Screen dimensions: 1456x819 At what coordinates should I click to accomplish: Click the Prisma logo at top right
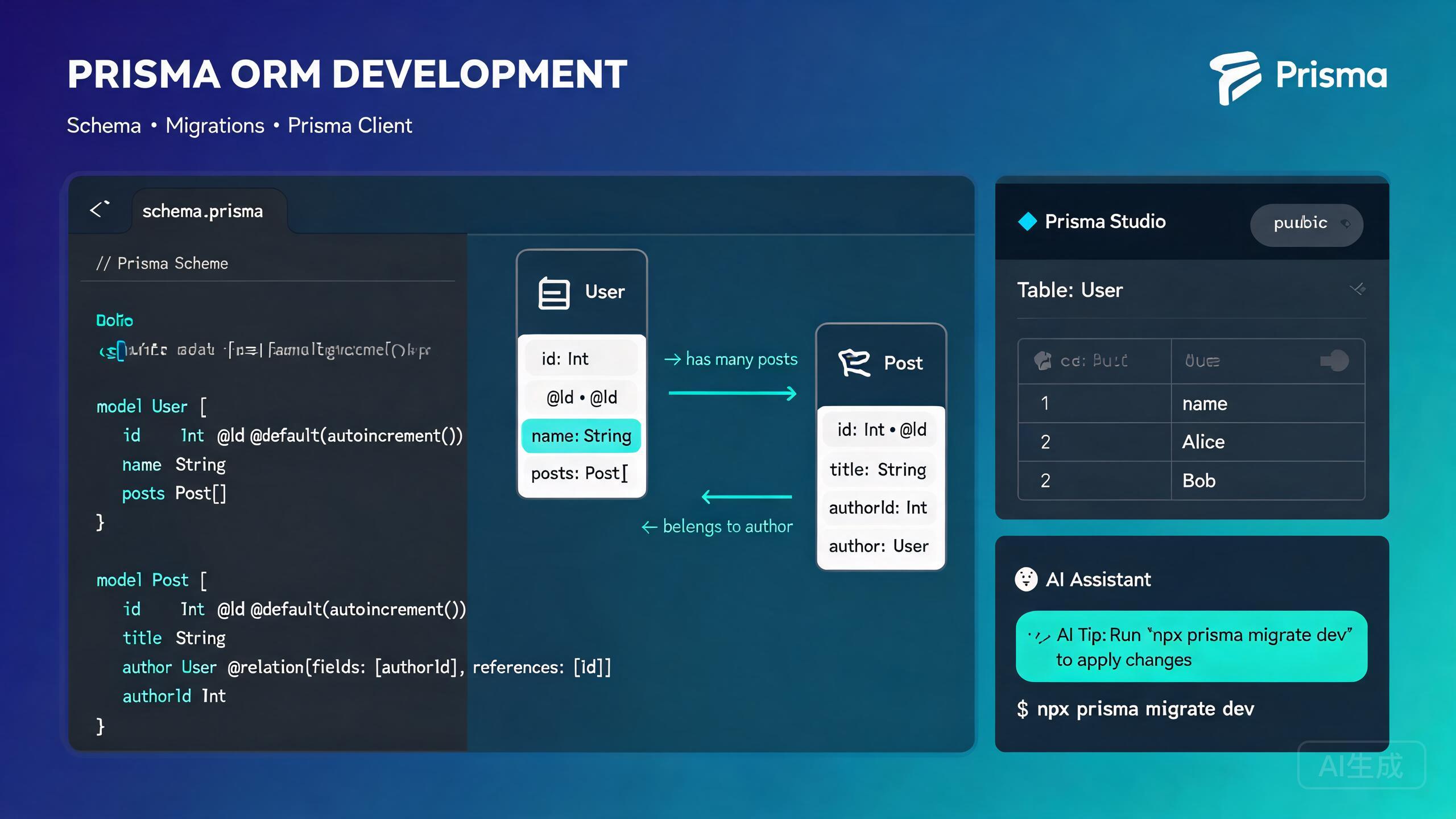click(x=1298, y=77)
